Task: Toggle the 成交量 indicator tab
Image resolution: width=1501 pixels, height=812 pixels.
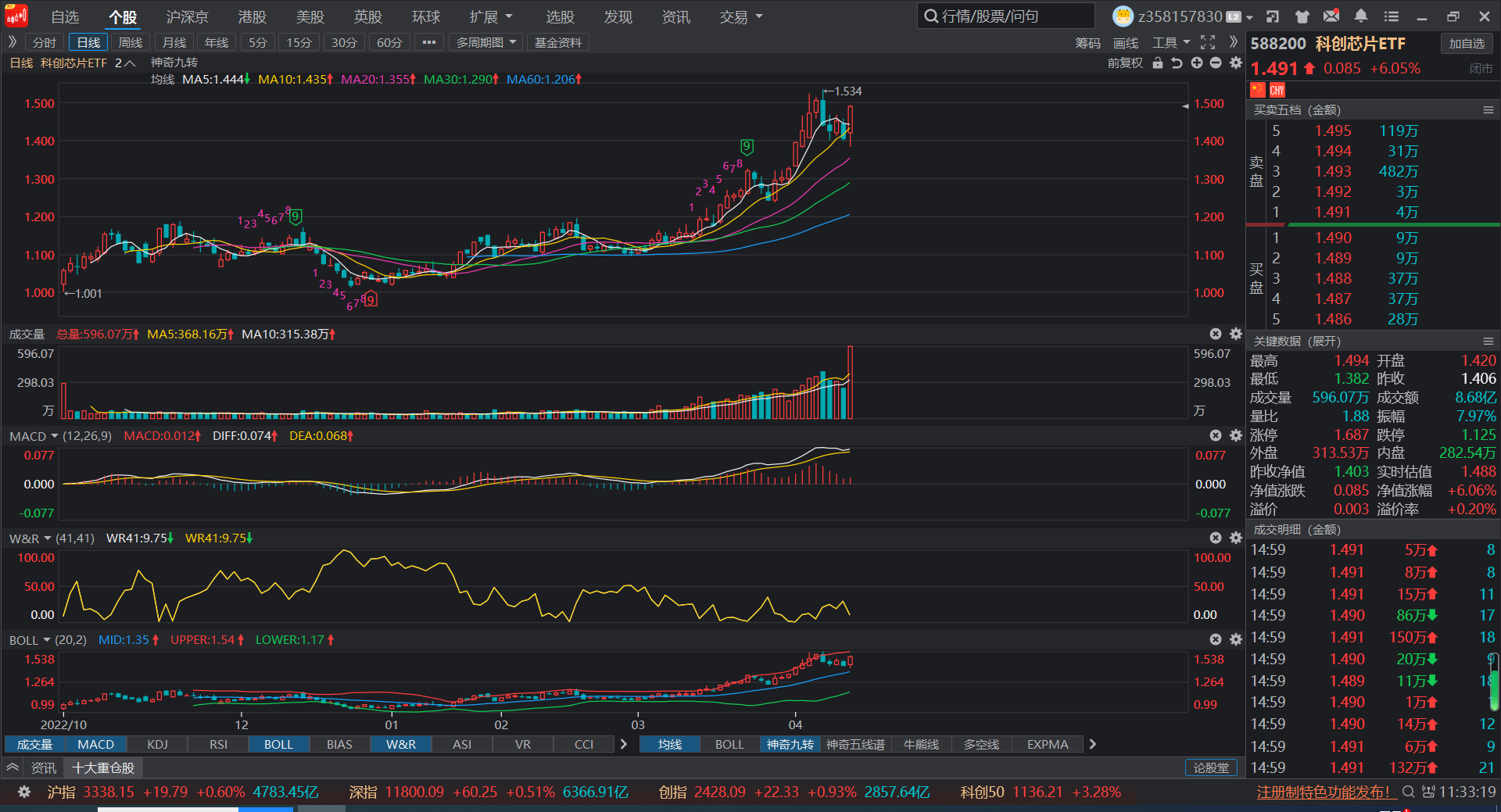Action: coord(35,744)
